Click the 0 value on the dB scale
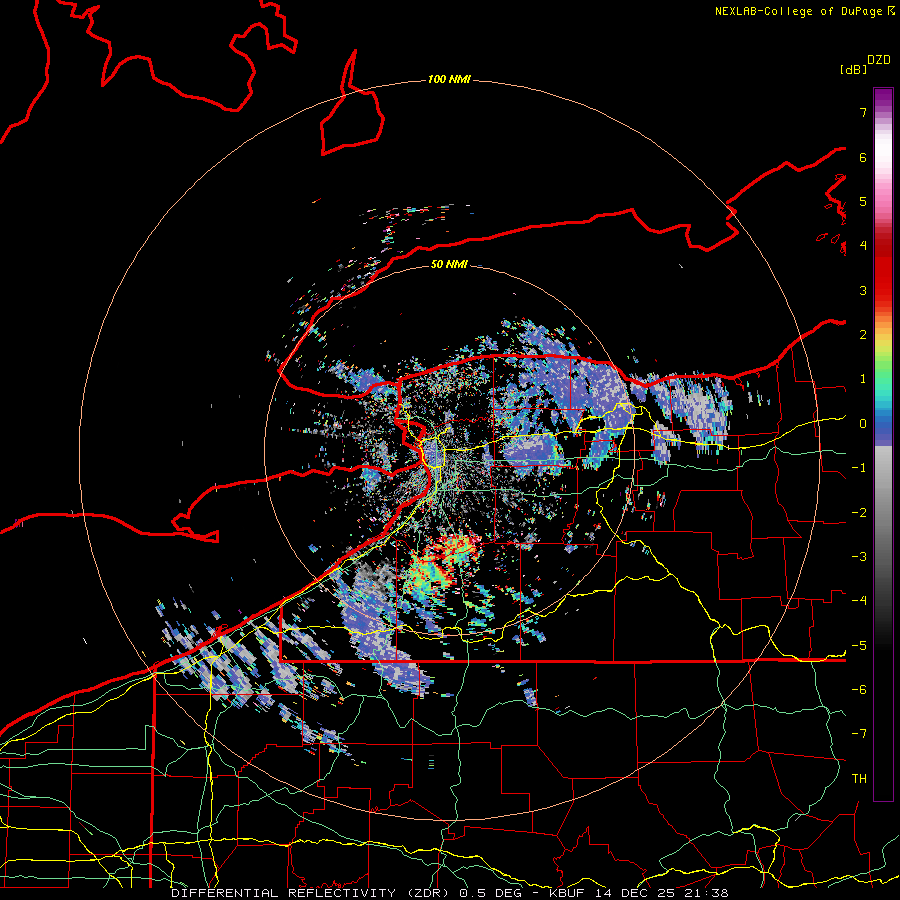900x900 pixels. click(863, 424)
